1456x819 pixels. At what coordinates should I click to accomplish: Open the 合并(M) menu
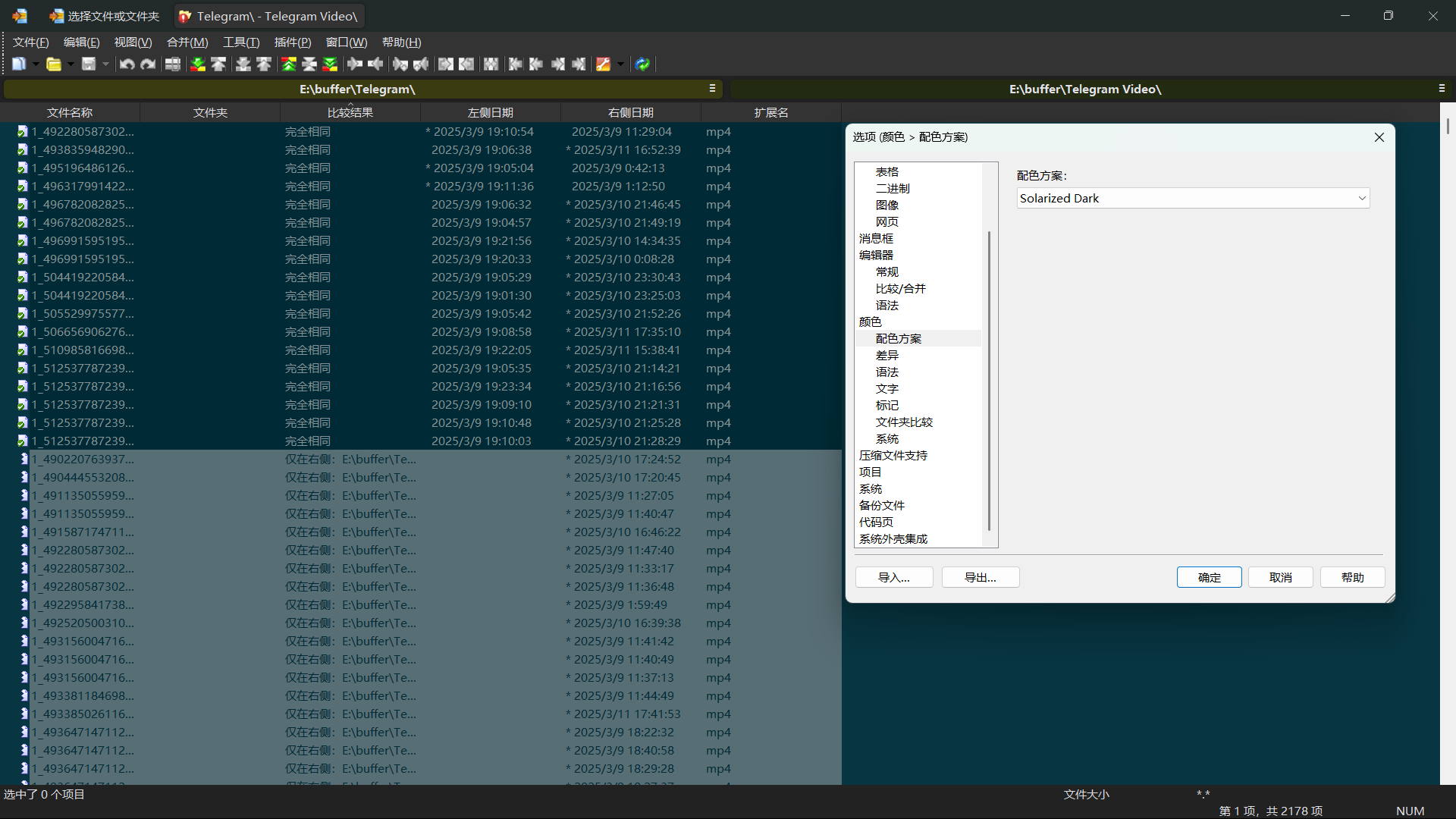pyautogui.click(x=187, y=42)
